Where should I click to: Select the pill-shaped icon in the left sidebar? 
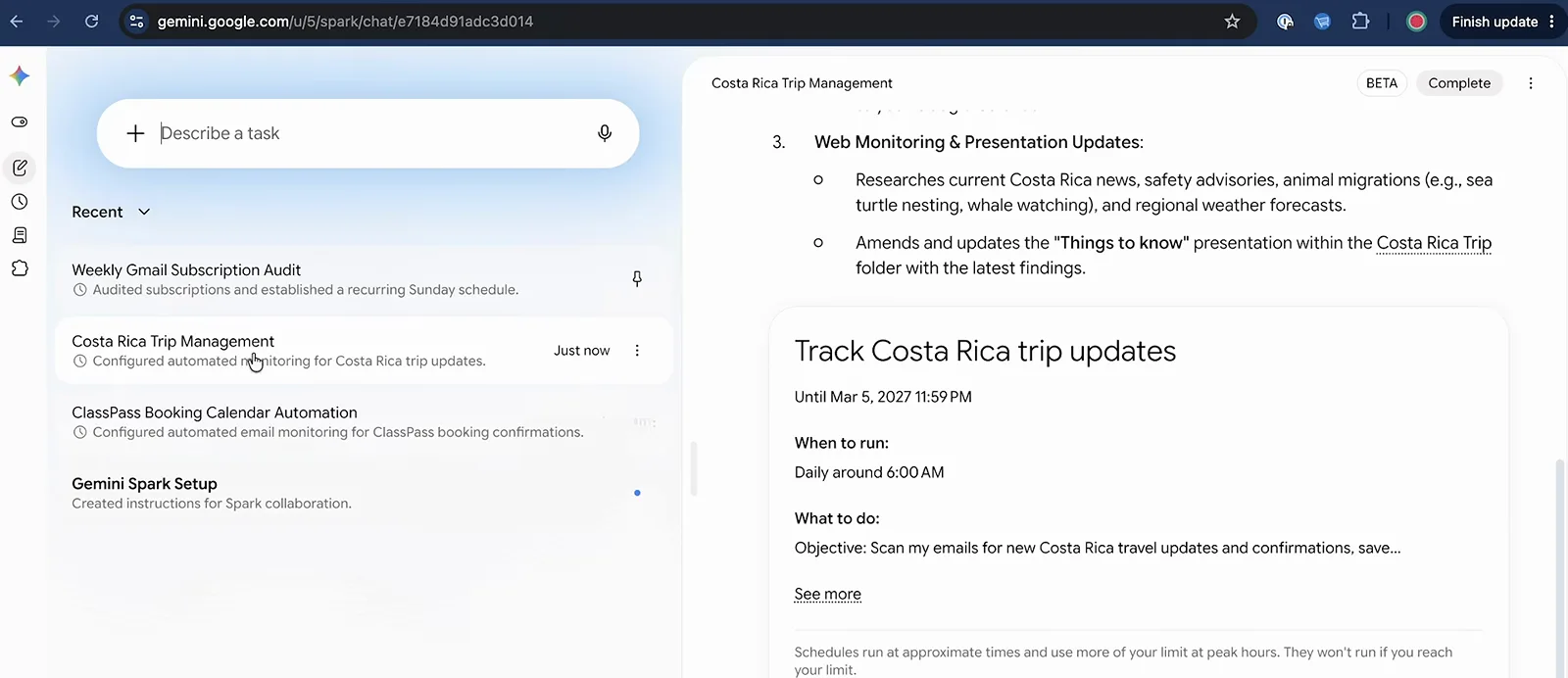tap(20, 122)
